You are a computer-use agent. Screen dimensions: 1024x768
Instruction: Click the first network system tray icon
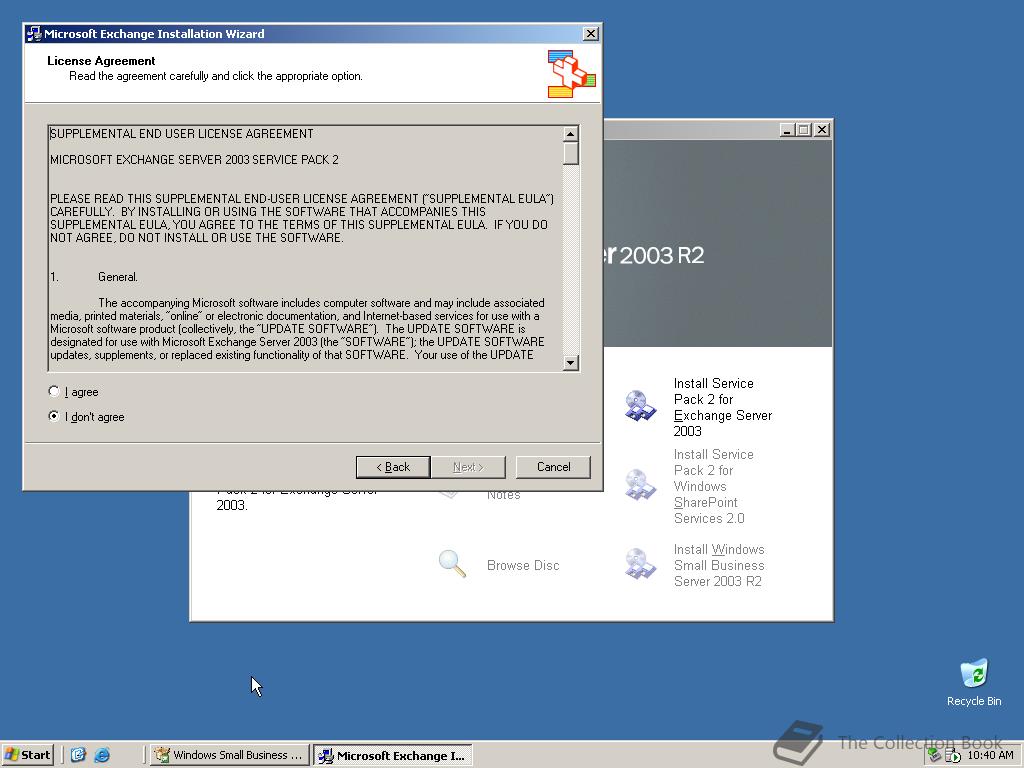click(x=935, y=756)
